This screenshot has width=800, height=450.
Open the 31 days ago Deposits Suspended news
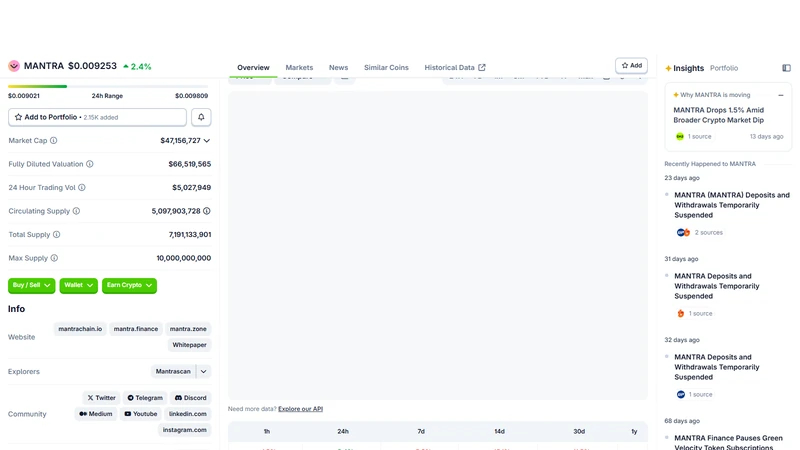(x=717, y=286)
